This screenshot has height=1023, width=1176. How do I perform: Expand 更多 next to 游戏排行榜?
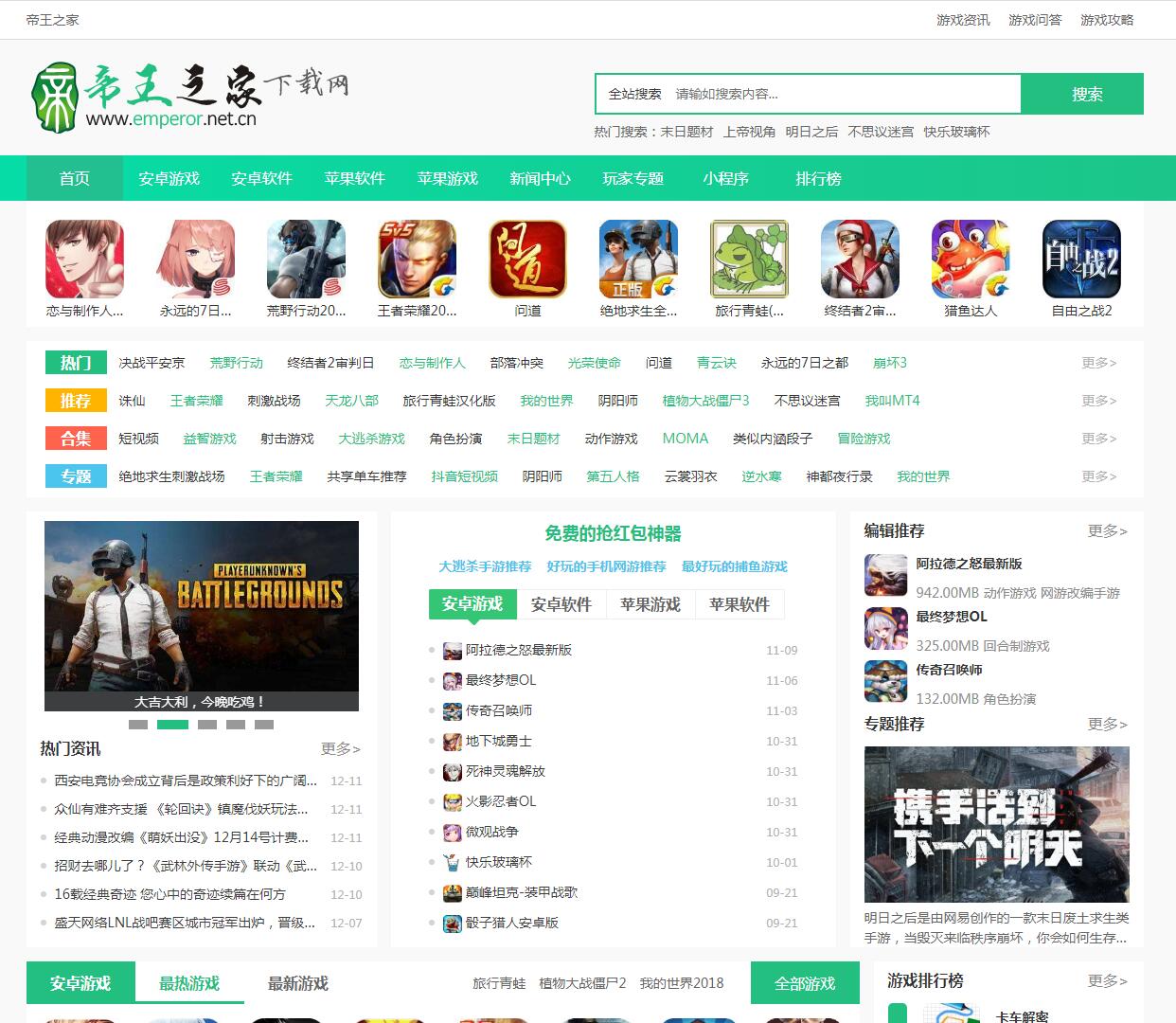click(1108, 981)
